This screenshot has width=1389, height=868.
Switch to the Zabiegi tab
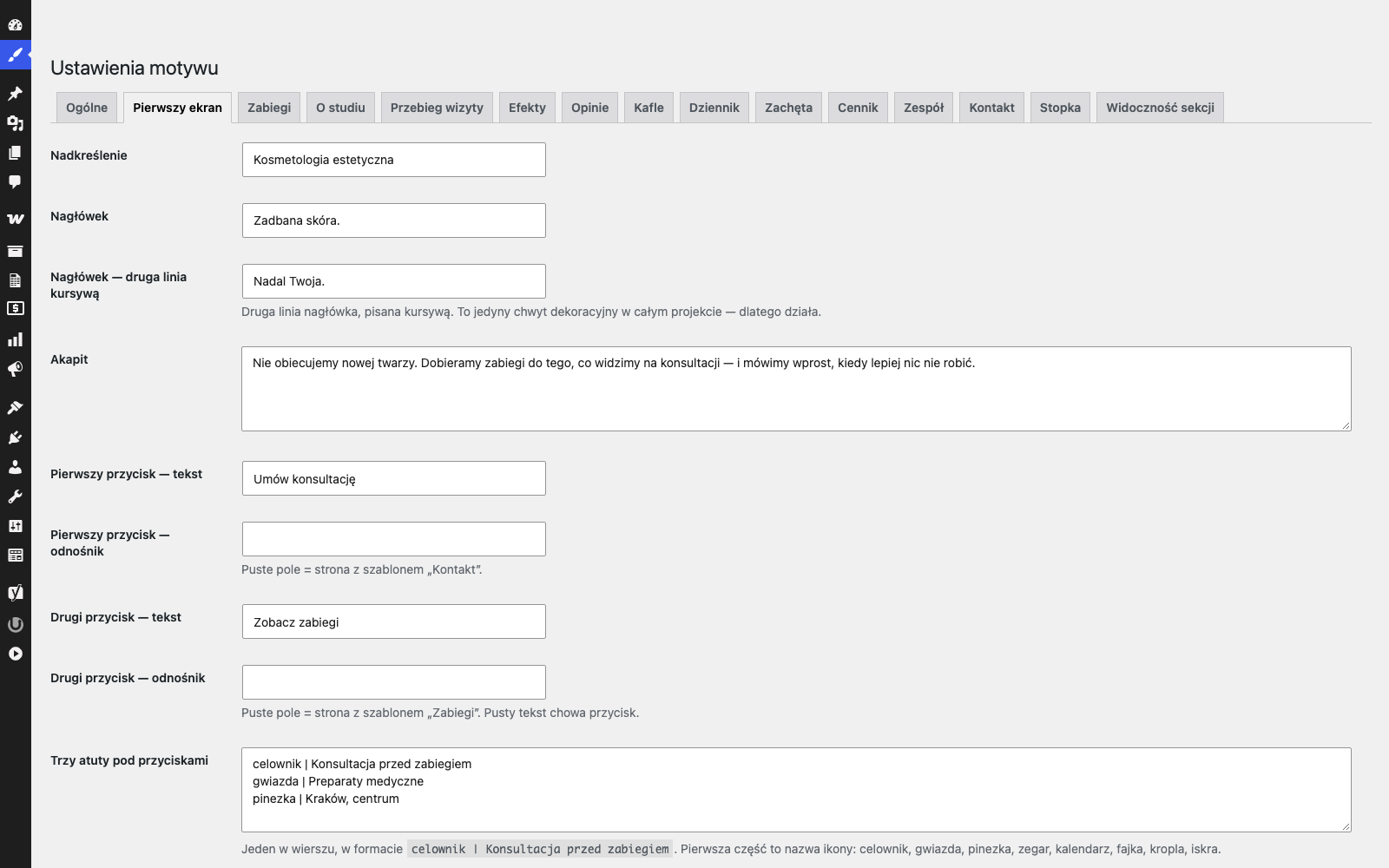269,108
